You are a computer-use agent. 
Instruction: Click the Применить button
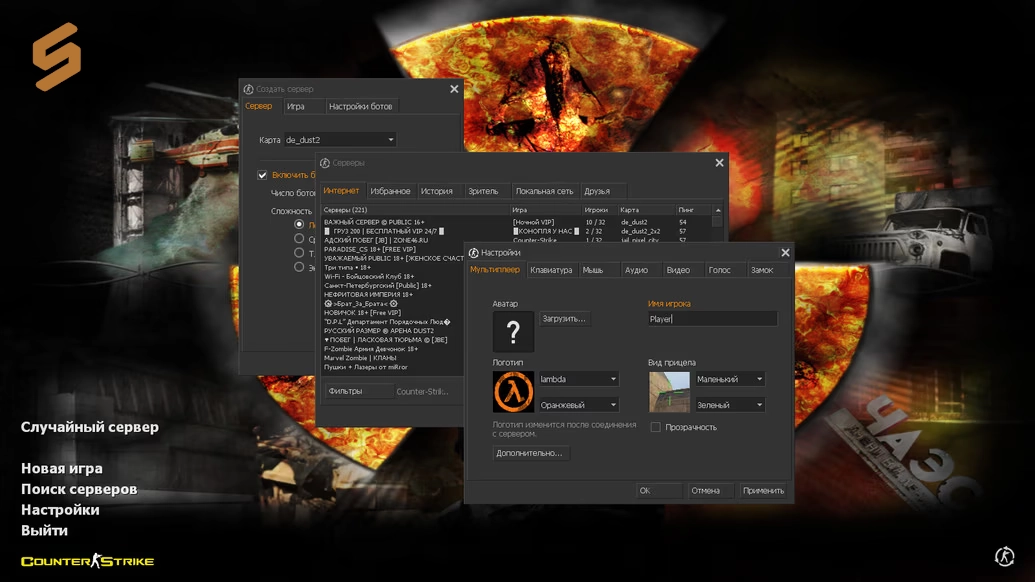pyautogui.click(x=763, y=490)
